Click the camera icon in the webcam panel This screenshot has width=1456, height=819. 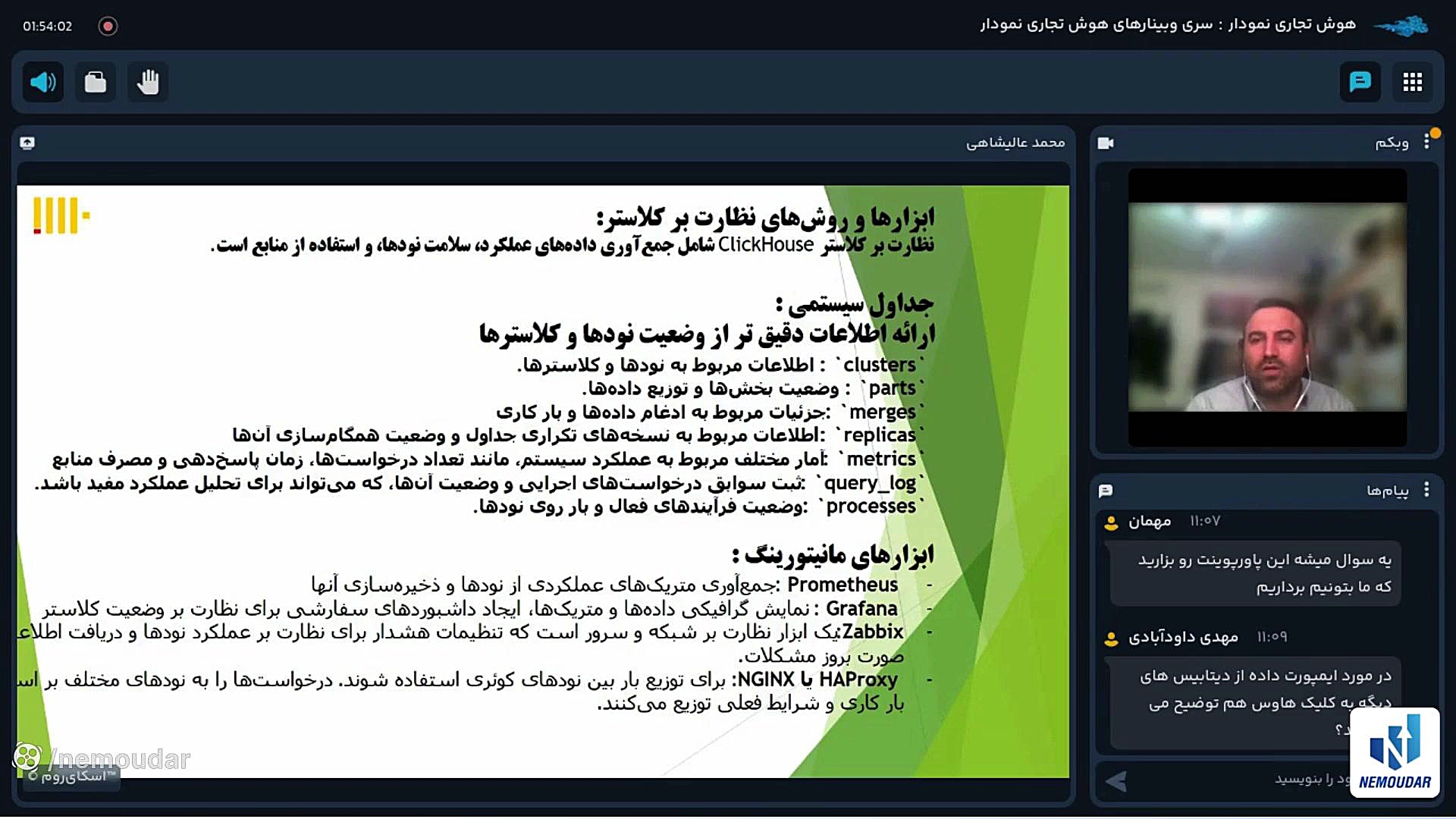[1106, 143]
